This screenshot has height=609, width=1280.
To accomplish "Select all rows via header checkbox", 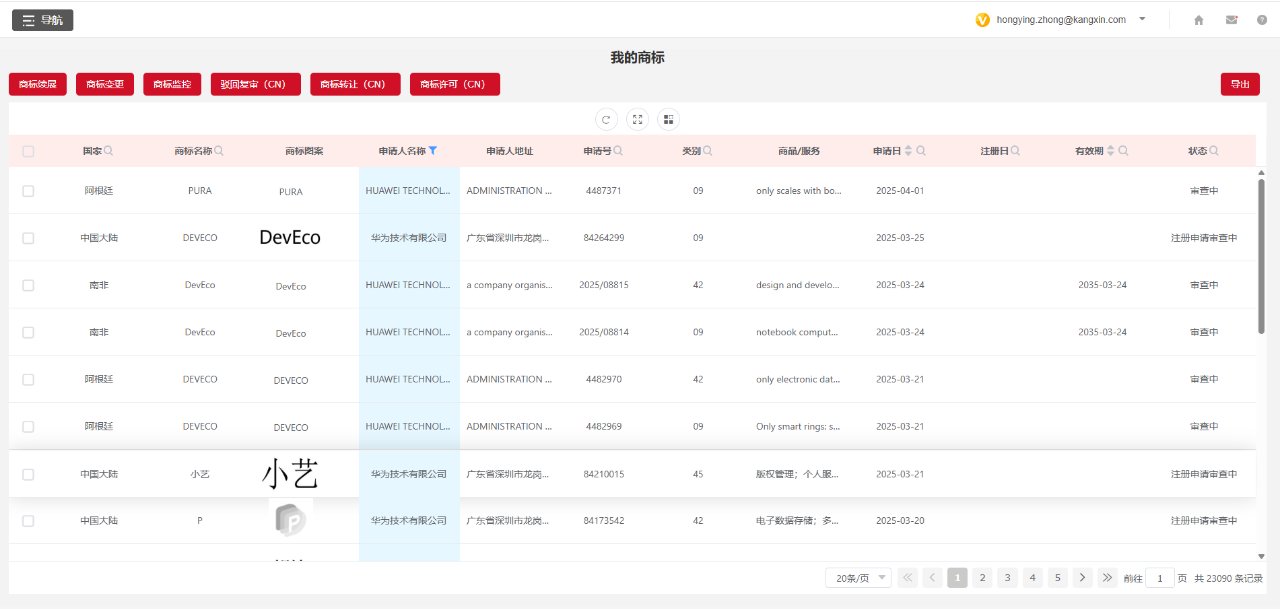I will pos(28,150).
